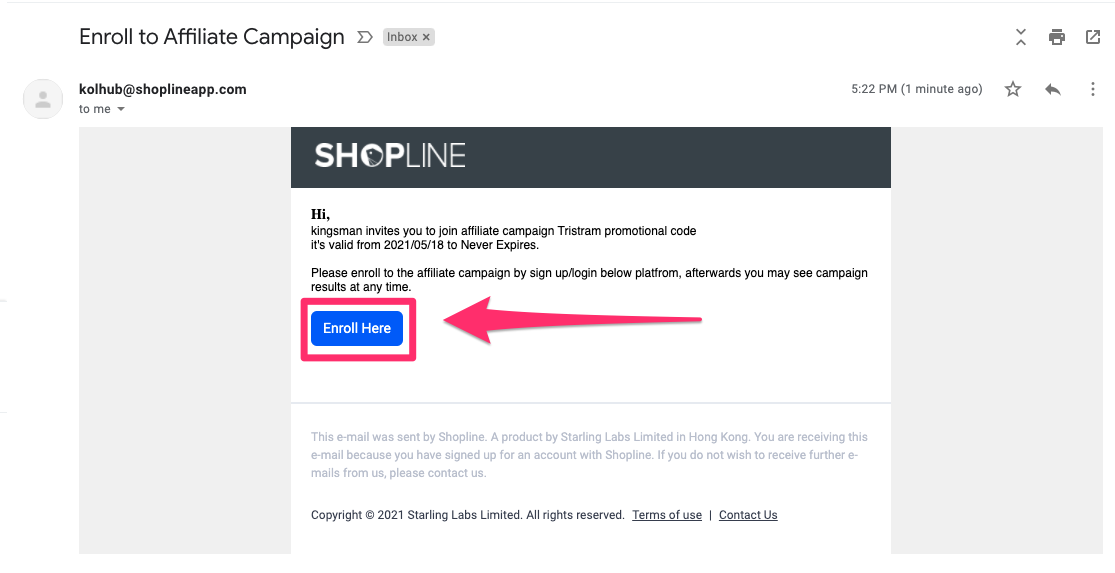Image resolution: width=1115 pixels, height=573 pixels.
Task: Click the SHOPLINE logo in header
Action: [x=390, y=155]
